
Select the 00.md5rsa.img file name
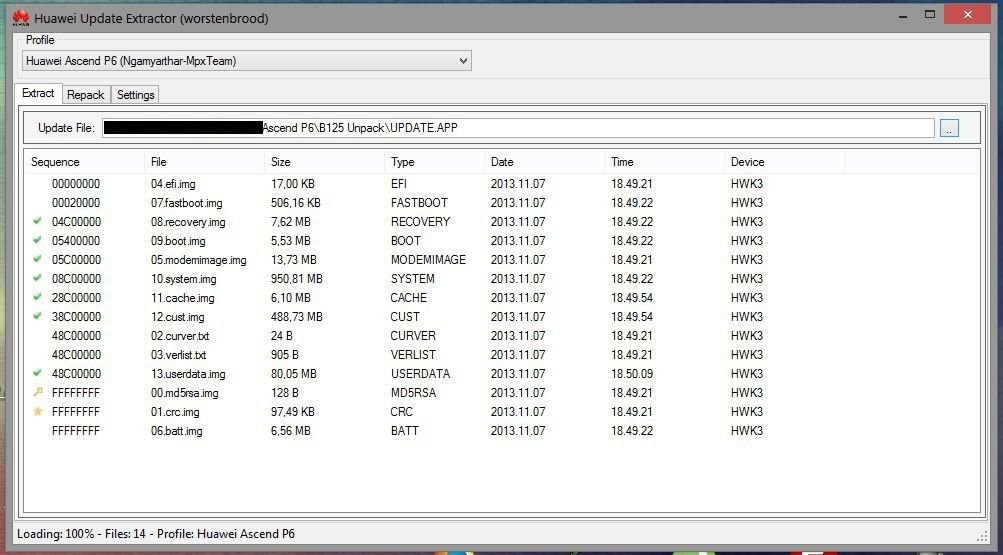click(x=185, y=393)
